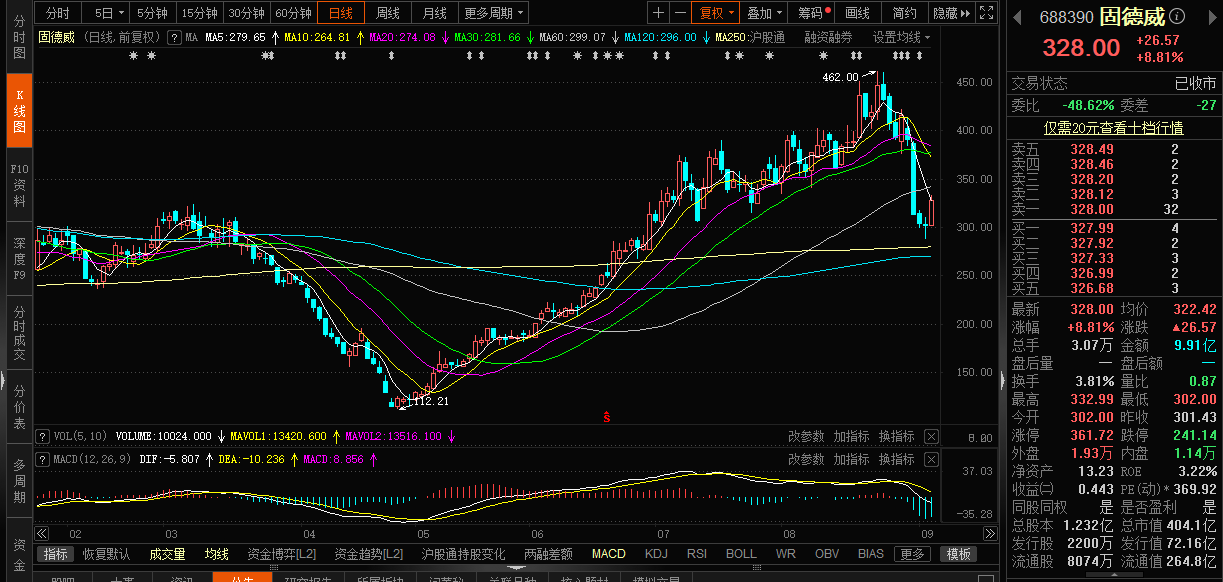1223x582 pixels.
Task: Click the MA help question mark icon
Action: tap(173, 37)
